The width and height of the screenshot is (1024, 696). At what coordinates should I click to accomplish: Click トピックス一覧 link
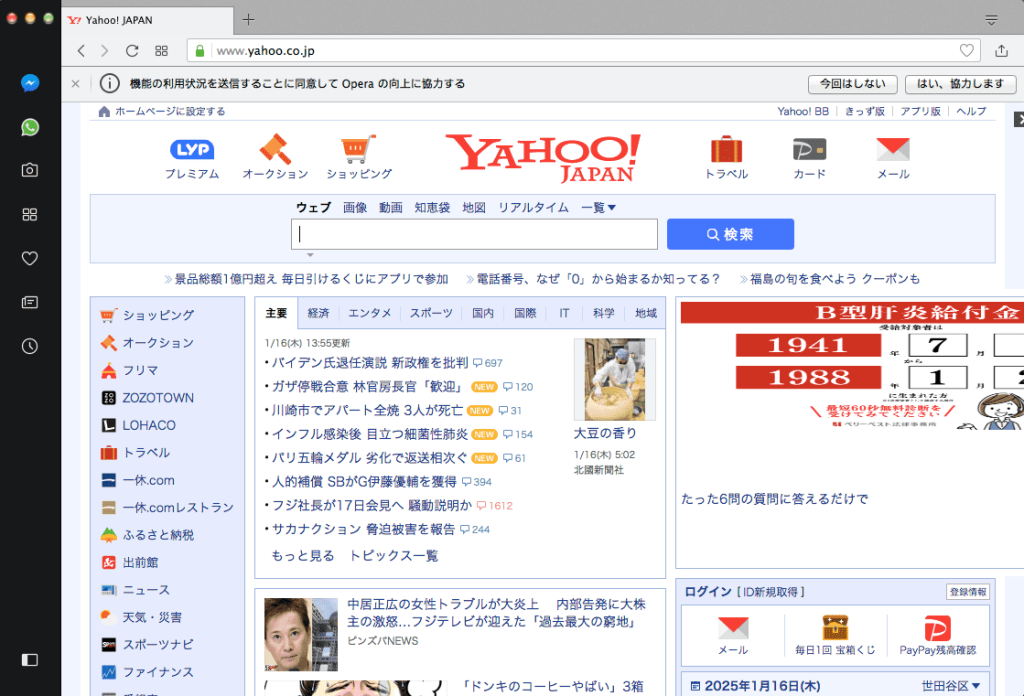[x=394, y=556]
